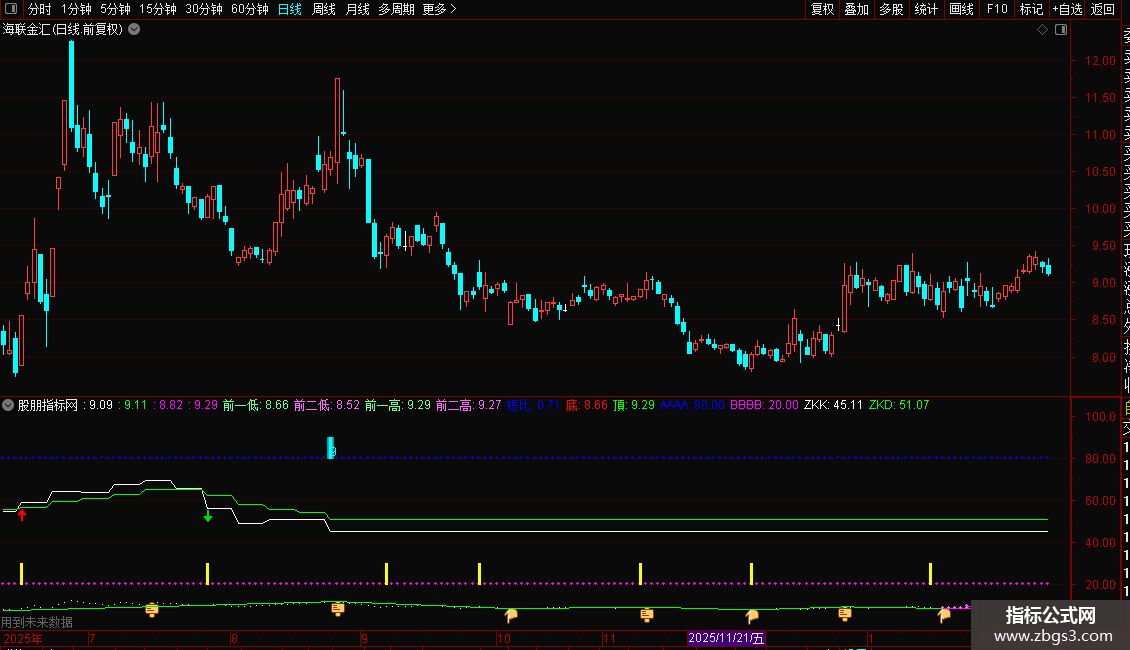The height and width of the screenshot is (650, 1130).
Task: Open the 画线 drawing tools
Action: click(x=961, y=9)
